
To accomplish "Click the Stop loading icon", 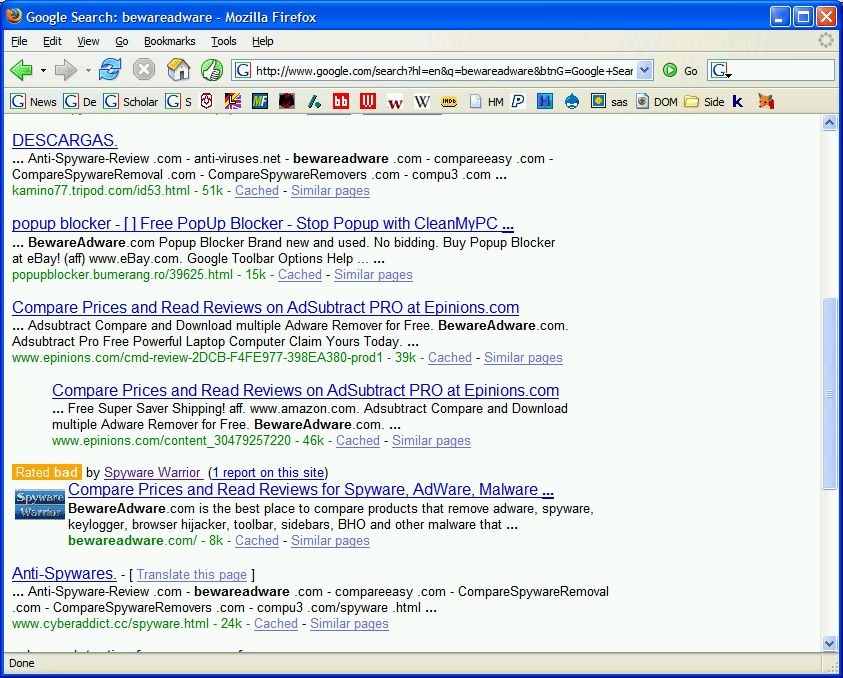I will point(144,70).
